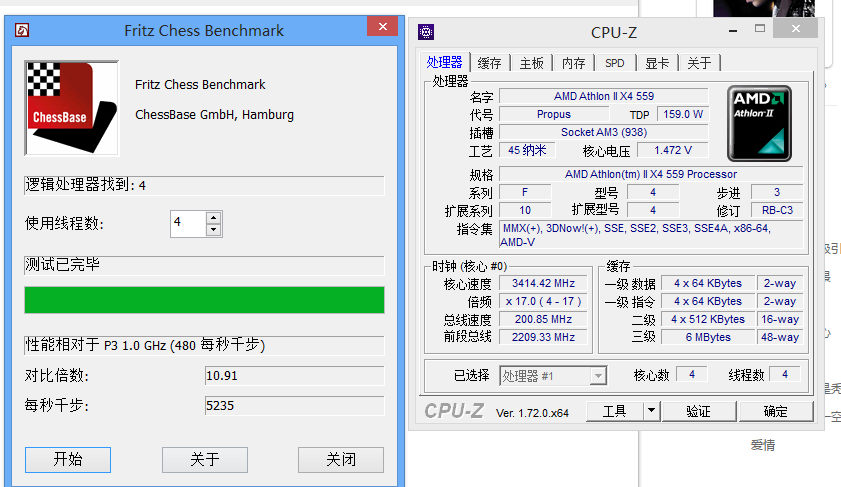This screenshot has height=487, width=841.
Task: Click the 性能相对于 P3 1.0 GHz text
Action: coord(145,345)
